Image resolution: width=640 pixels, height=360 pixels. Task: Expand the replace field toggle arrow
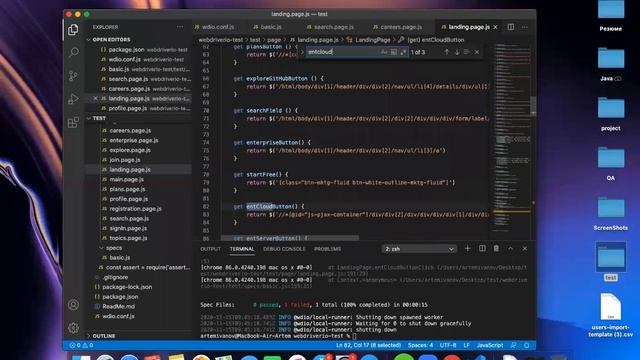[302, 52]
